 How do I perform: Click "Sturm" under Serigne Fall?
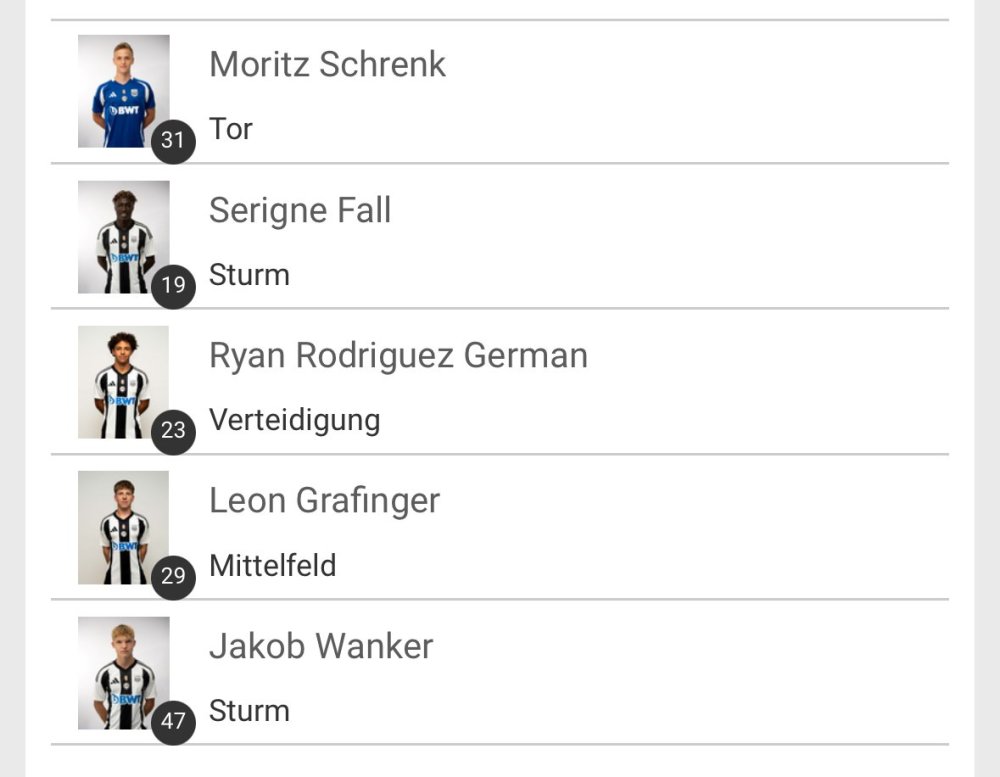(x=249, y=275)
